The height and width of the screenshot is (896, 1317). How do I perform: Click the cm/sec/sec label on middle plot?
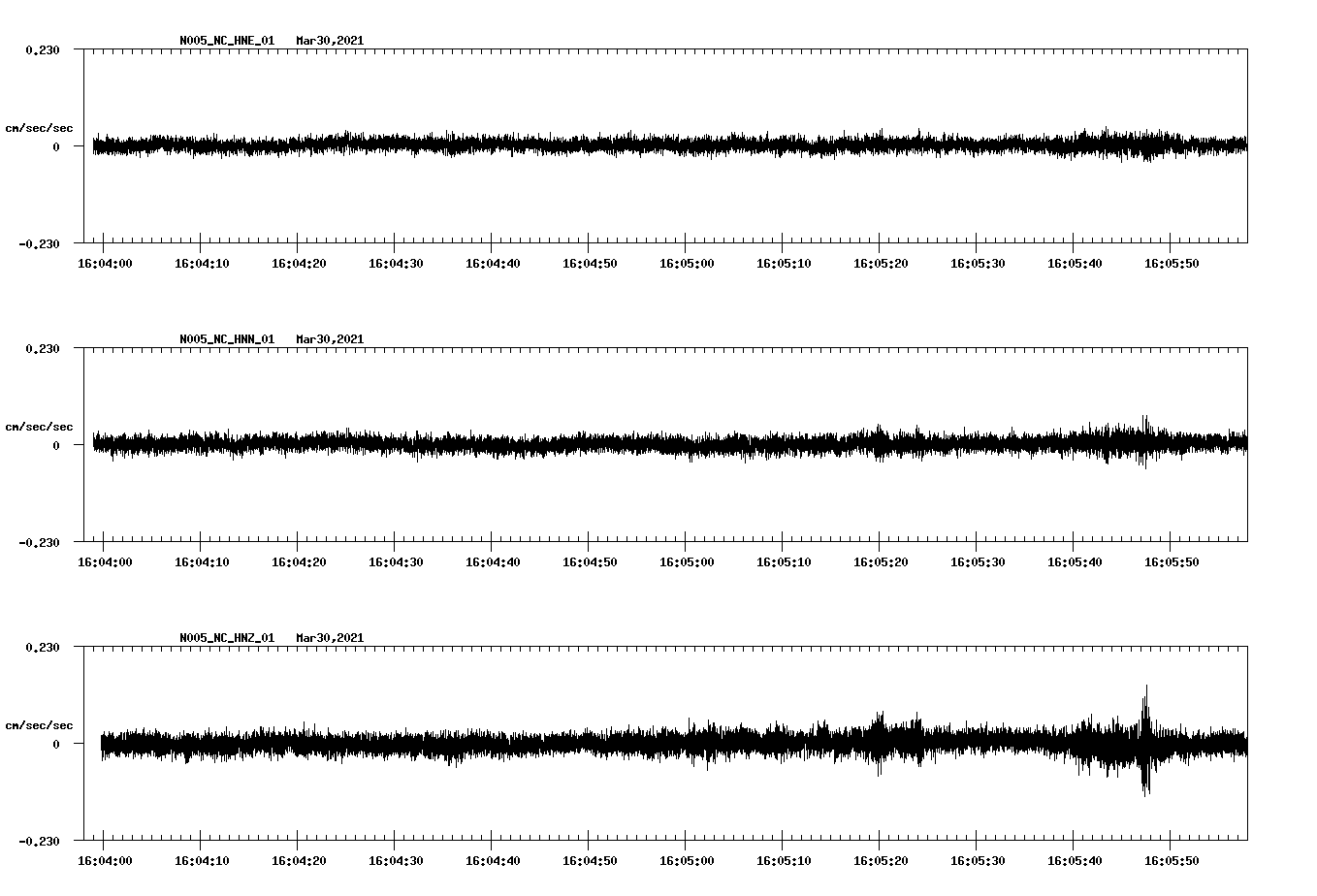(39, 427)
